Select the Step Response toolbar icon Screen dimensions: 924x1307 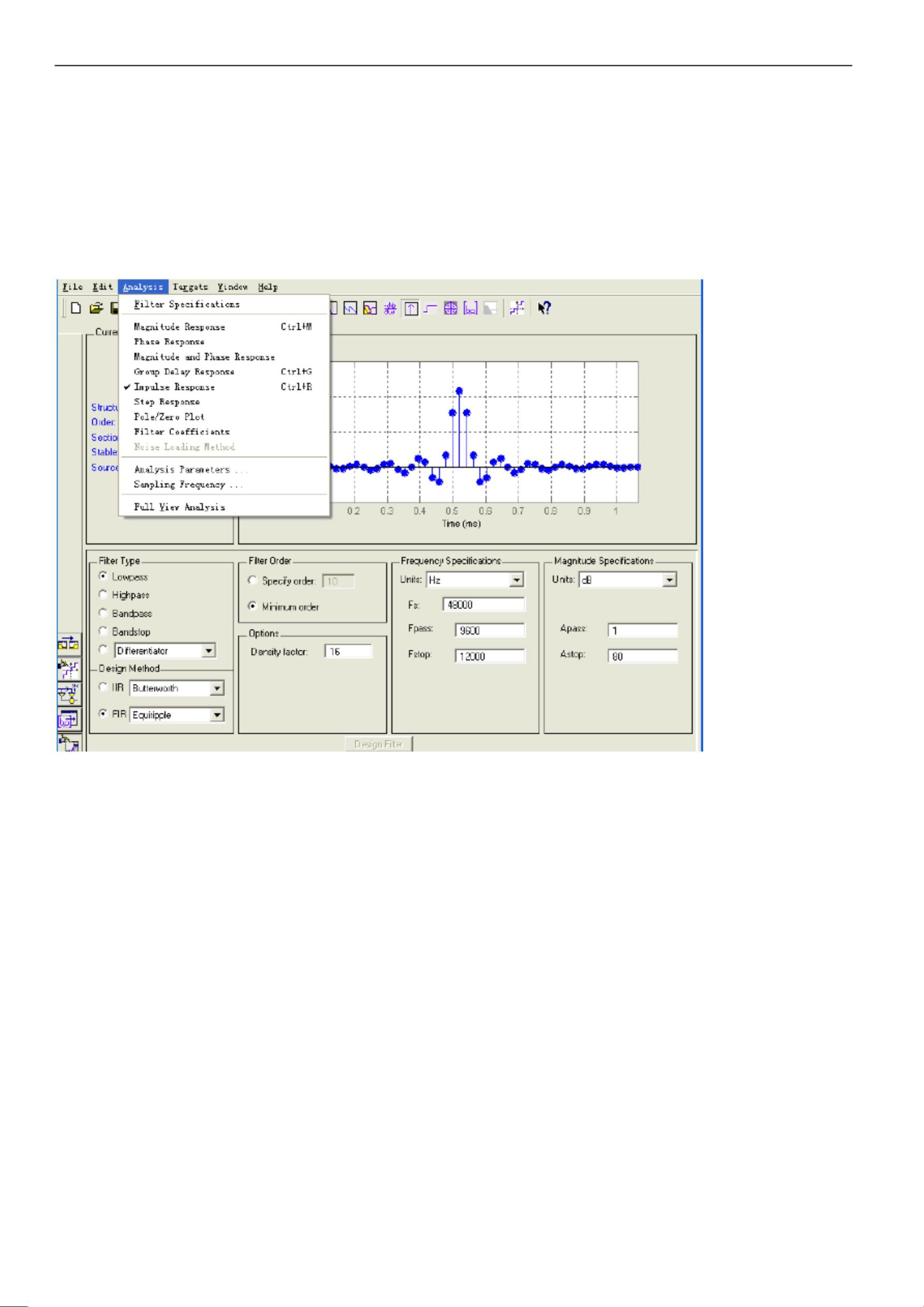point(430,309)
